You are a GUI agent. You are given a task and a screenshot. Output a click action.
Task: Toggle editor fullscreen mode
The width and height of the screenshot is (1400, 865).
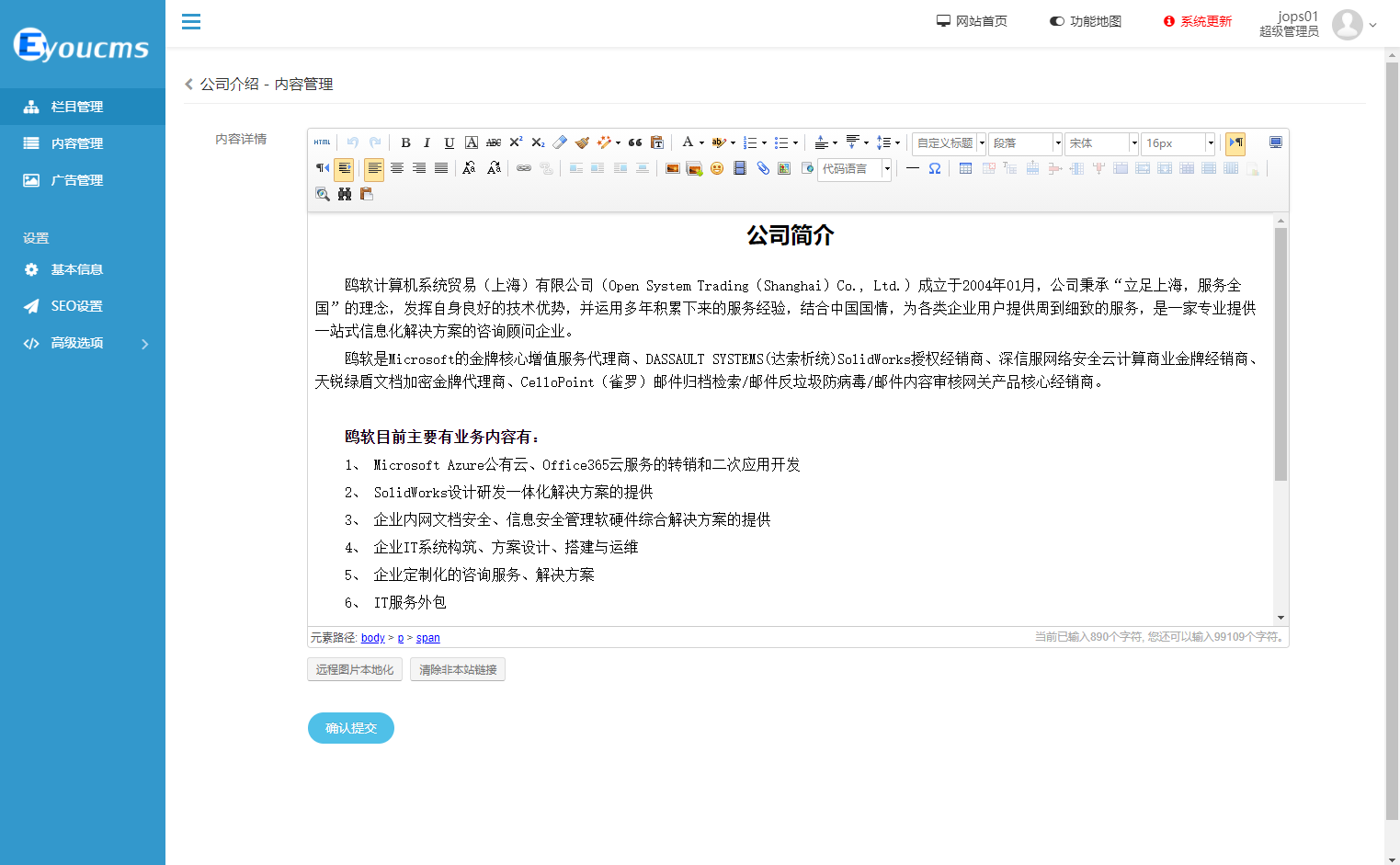pyautogui.click(x=1276, y=142)
